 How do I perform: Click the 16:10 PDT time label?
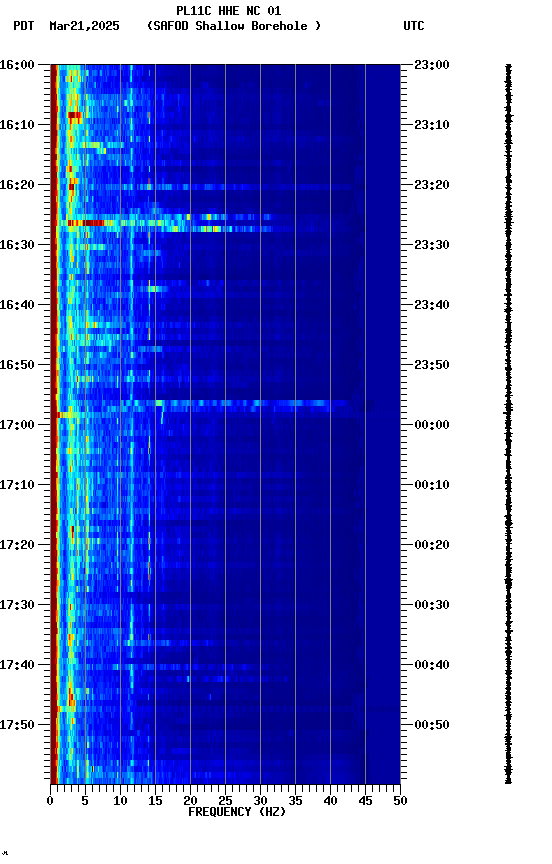(x=17, y=125)
